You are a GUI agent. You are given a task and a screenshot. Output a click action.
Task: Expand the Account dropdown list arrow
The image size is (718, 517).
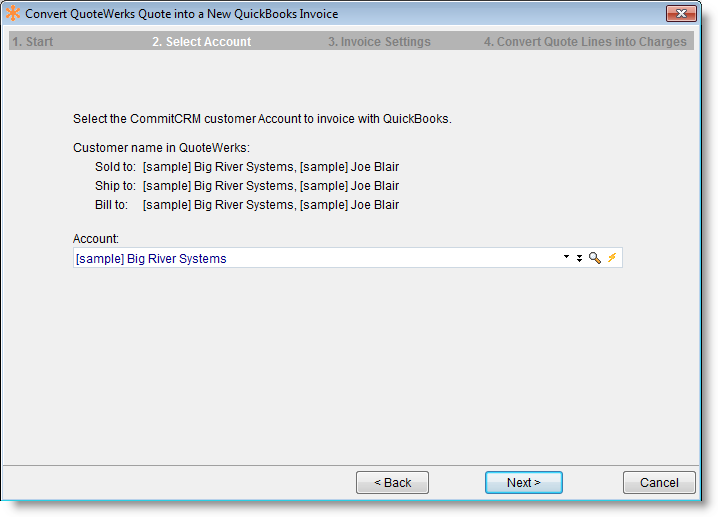[x=567, y=258]
